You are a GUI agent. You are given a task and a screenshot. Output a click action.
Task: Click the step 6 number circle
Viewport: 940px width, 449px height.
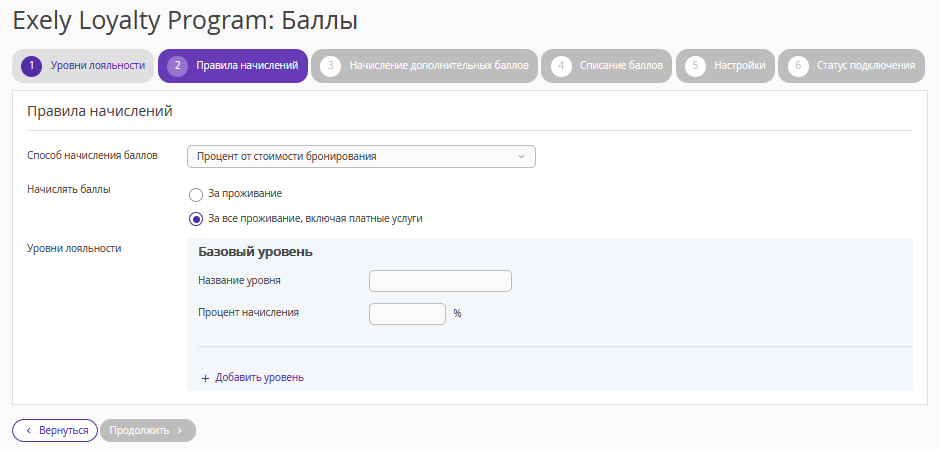(x=798, y=66)
